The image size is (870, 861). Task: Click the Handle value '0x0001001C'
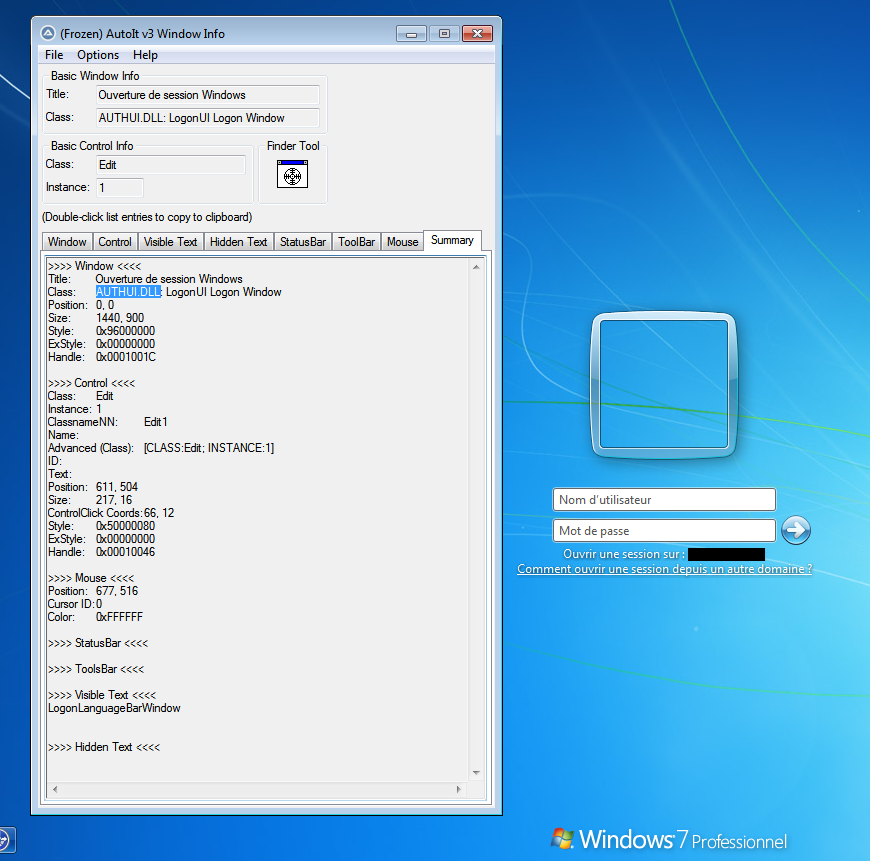126,357
